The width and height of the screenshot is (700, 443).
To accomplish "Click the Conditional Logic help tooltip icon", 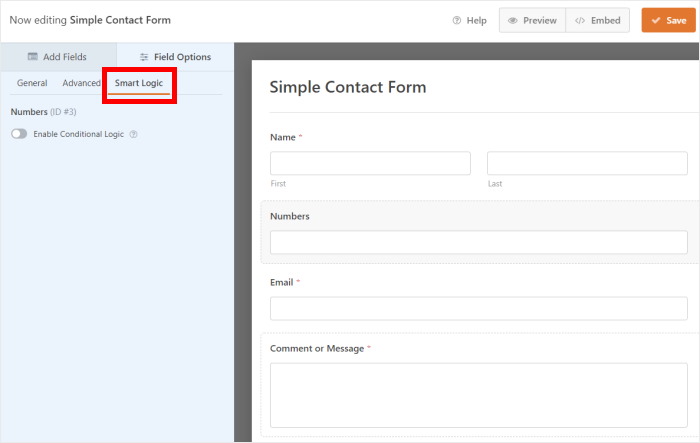I will tap(133, 134).
